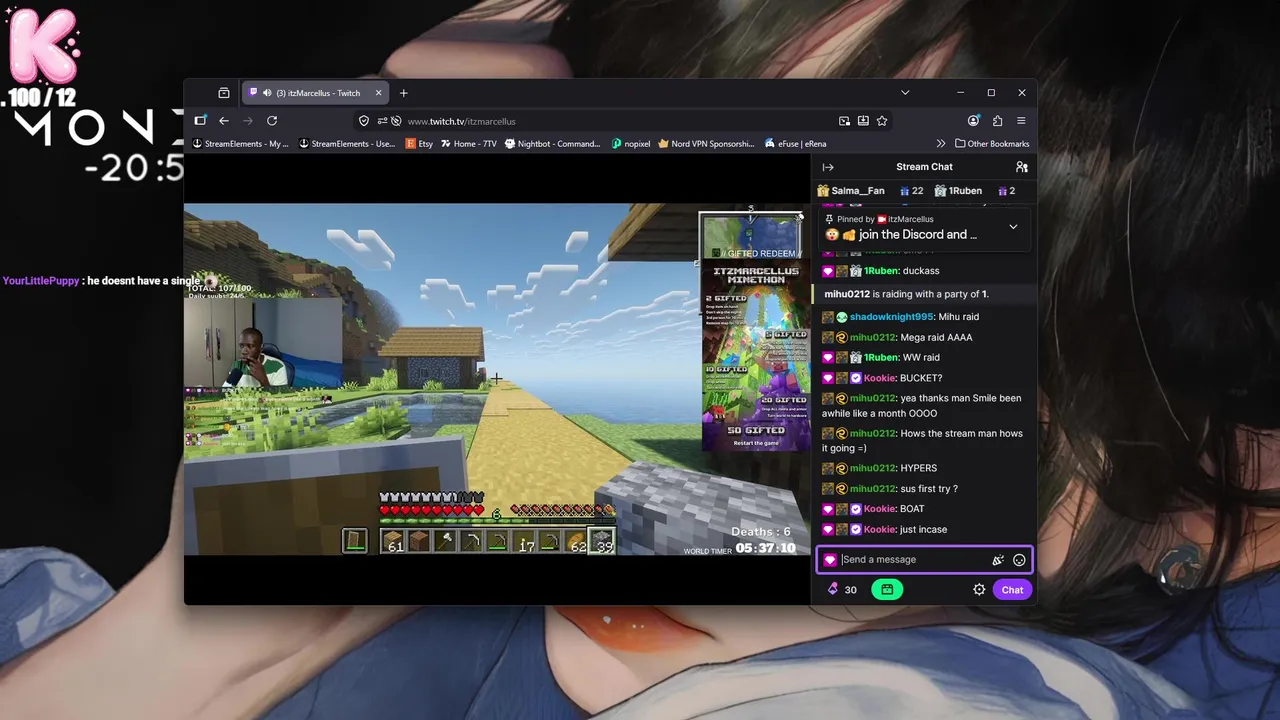Click the celebration icon in chat input

click(997, 560)
